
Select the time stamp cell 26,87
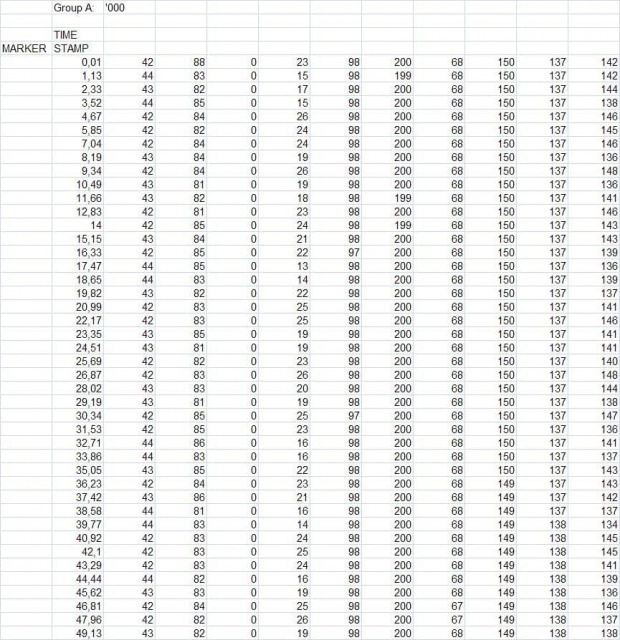78,375
